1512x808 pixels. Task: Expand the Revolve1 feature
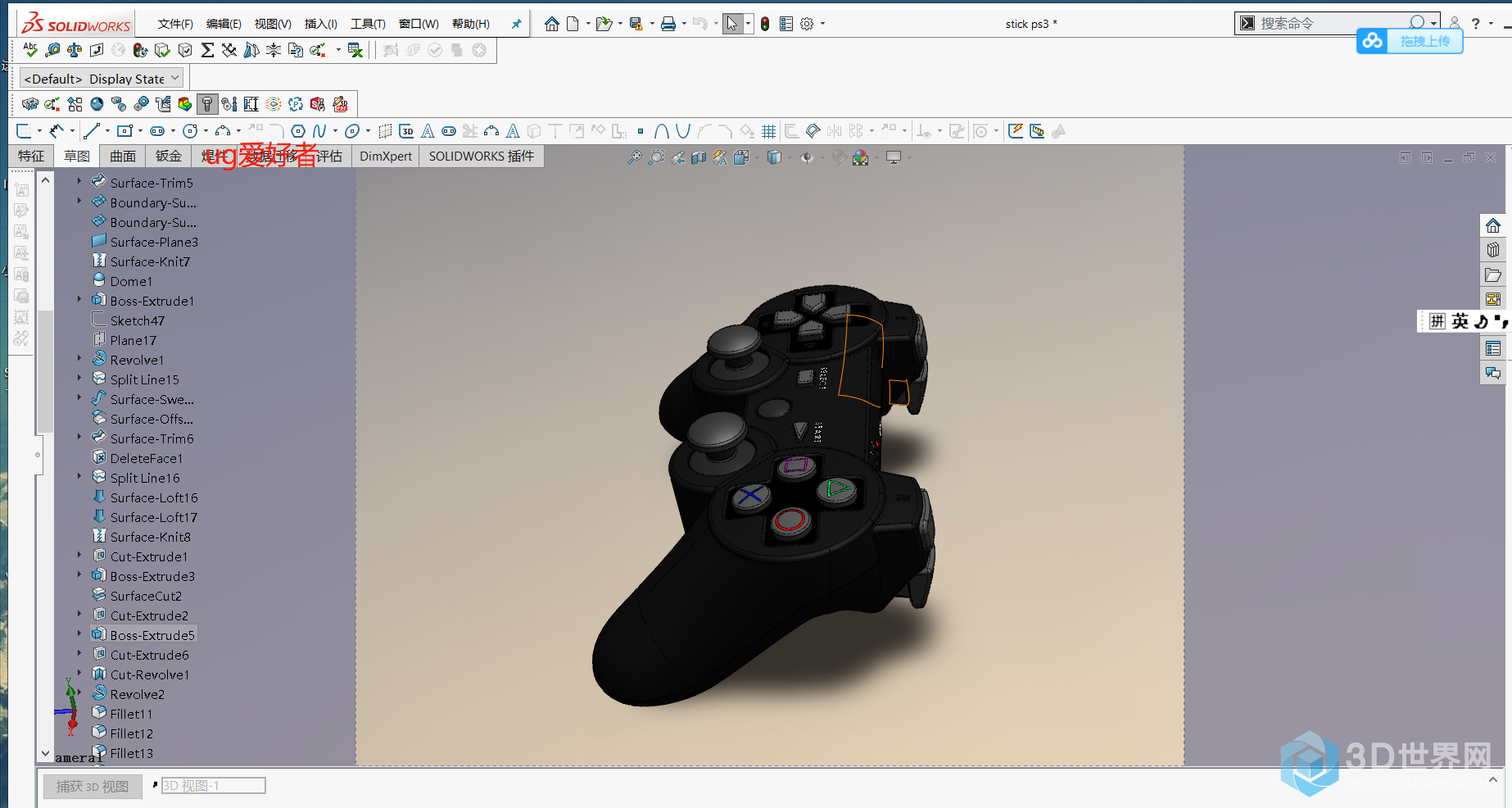click(x=79, y=359)
